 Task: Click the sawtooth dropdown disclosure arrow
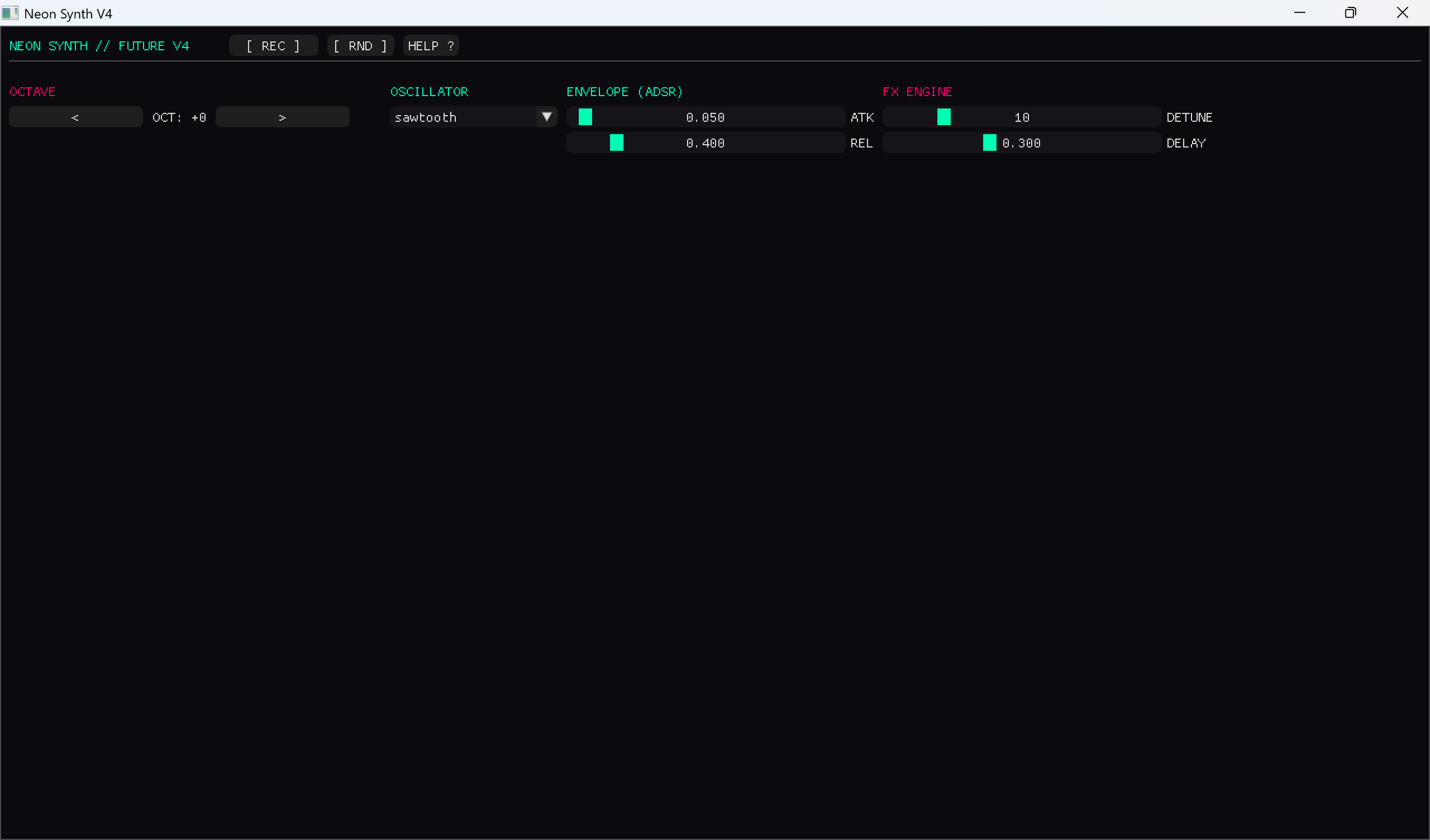[x=546, y=117]
